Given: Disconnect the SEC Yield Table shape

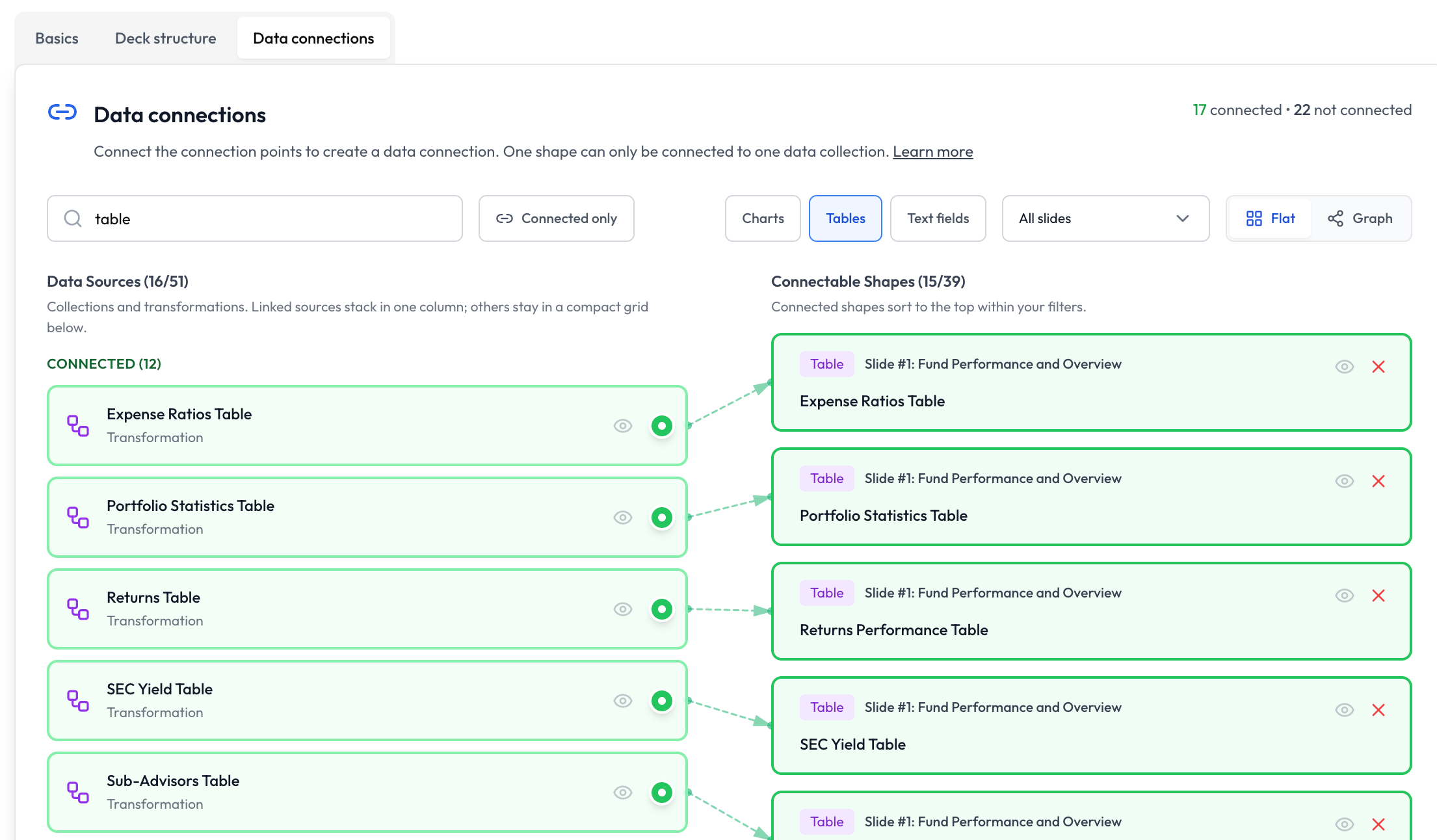Looking at the screenshot, I should [x=1378, y=710].
